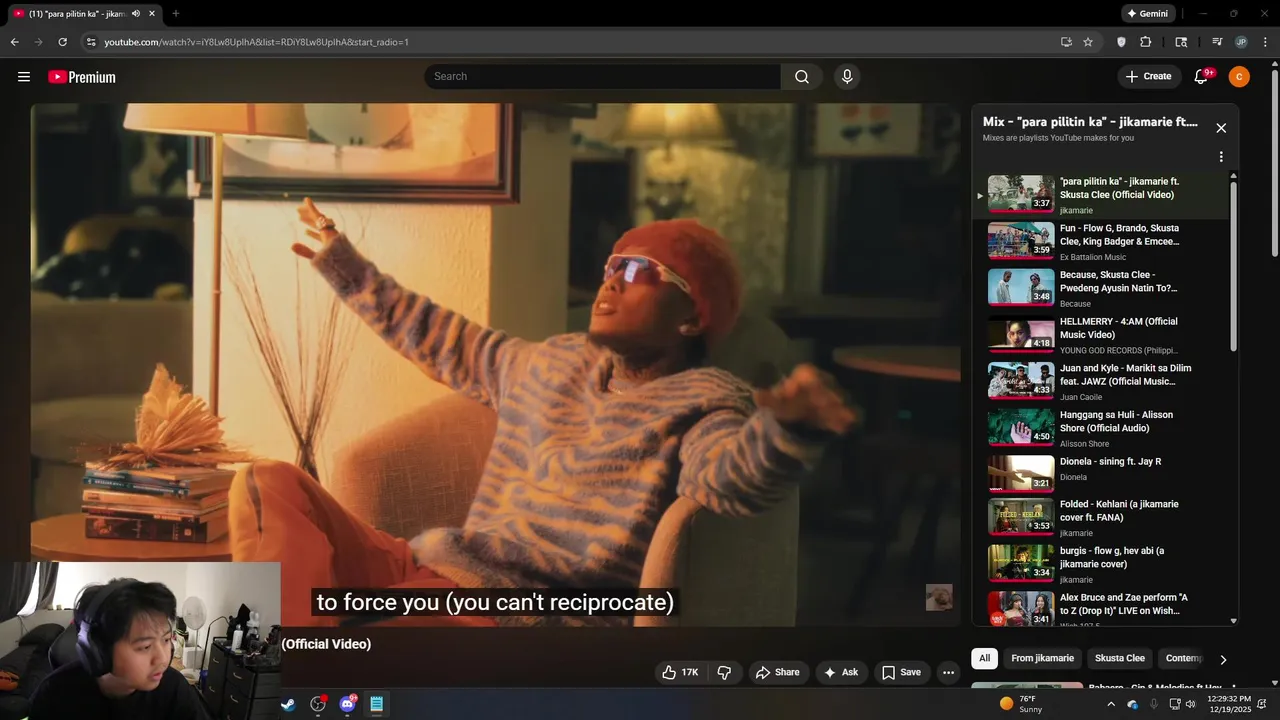Viewport: 1280px width, 720px height.
Task: Mute the tab via speaker icon
Action: point(136,14)
